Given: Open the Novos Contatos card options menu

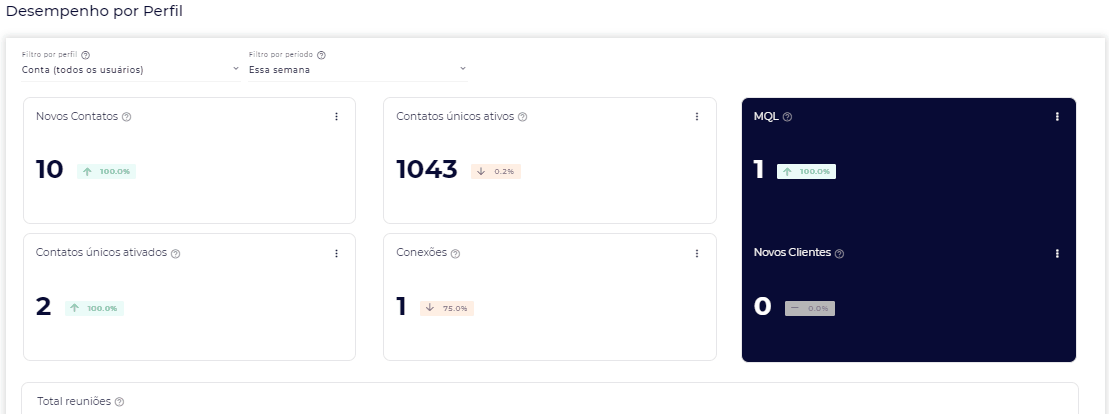Looking at the screenshot, I should pyautogui.click(x=336, y=117).
